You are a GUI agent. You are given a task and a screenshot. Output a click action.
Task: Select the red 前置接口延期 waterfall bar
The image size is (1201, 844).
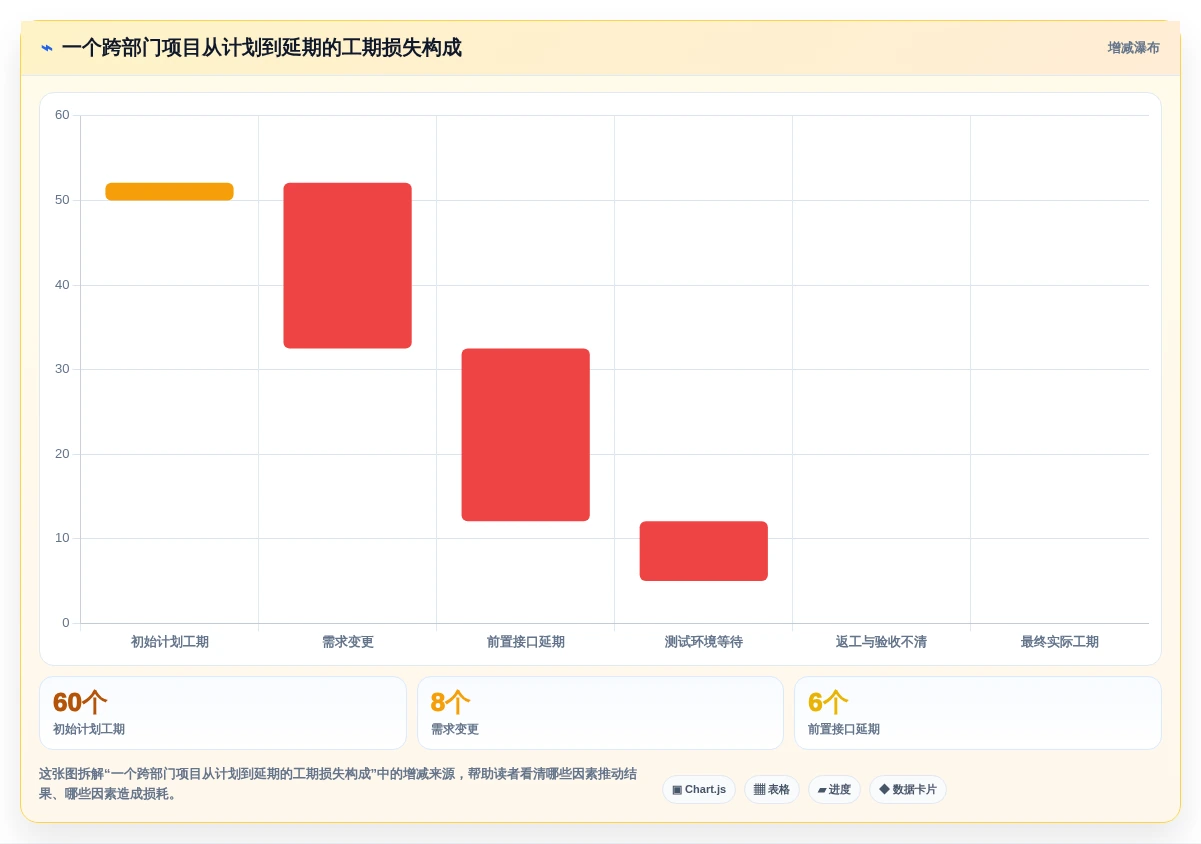coord(525,435)
